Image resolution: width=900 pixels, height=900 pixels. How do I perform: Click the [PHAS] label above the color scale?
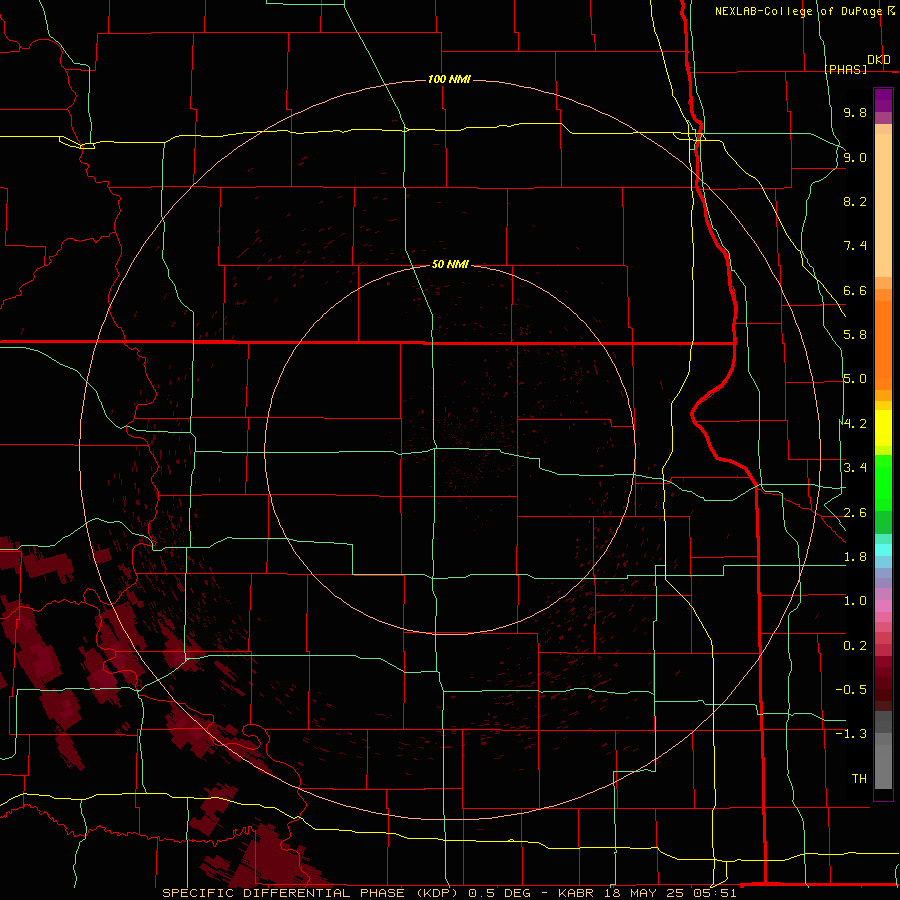(x=845, y=69)
